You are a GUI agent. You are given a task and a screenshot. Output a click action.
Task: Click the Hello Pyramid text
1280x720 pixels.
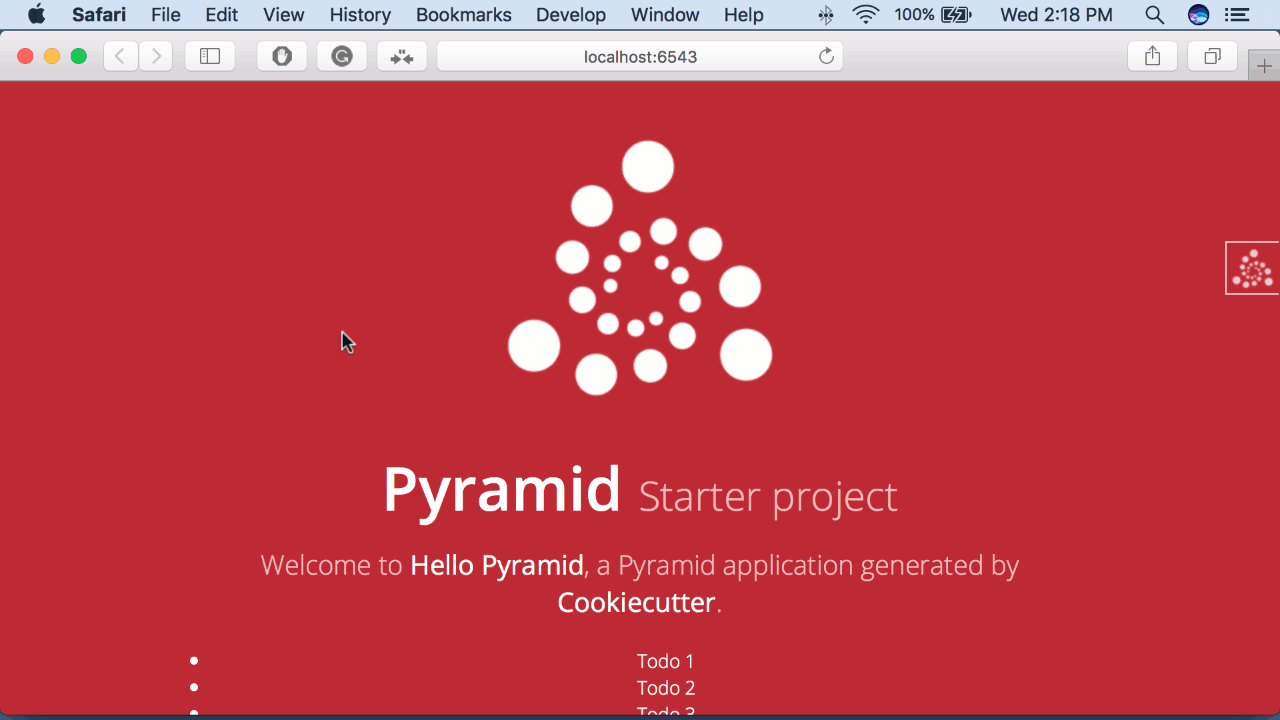tap(497, 566)
